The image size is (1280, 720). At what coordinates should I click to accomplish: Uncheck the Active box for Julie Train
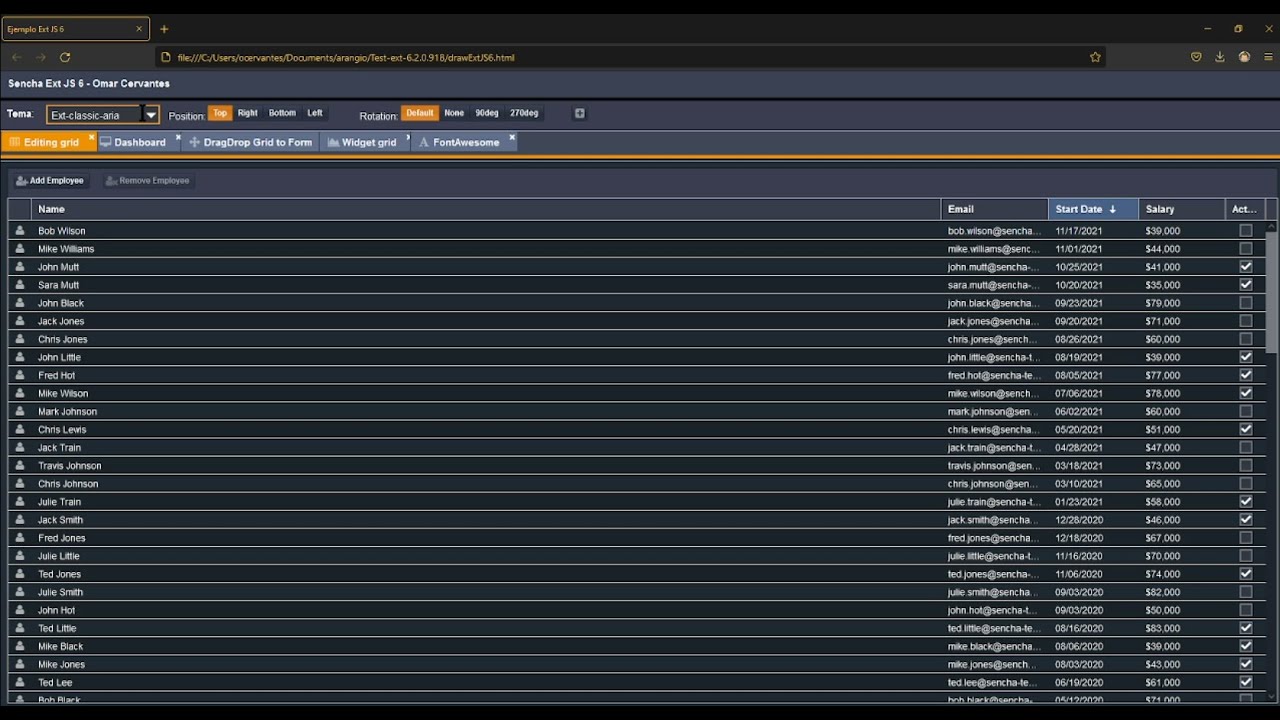pyautogui.click(x=1245, y=501)
